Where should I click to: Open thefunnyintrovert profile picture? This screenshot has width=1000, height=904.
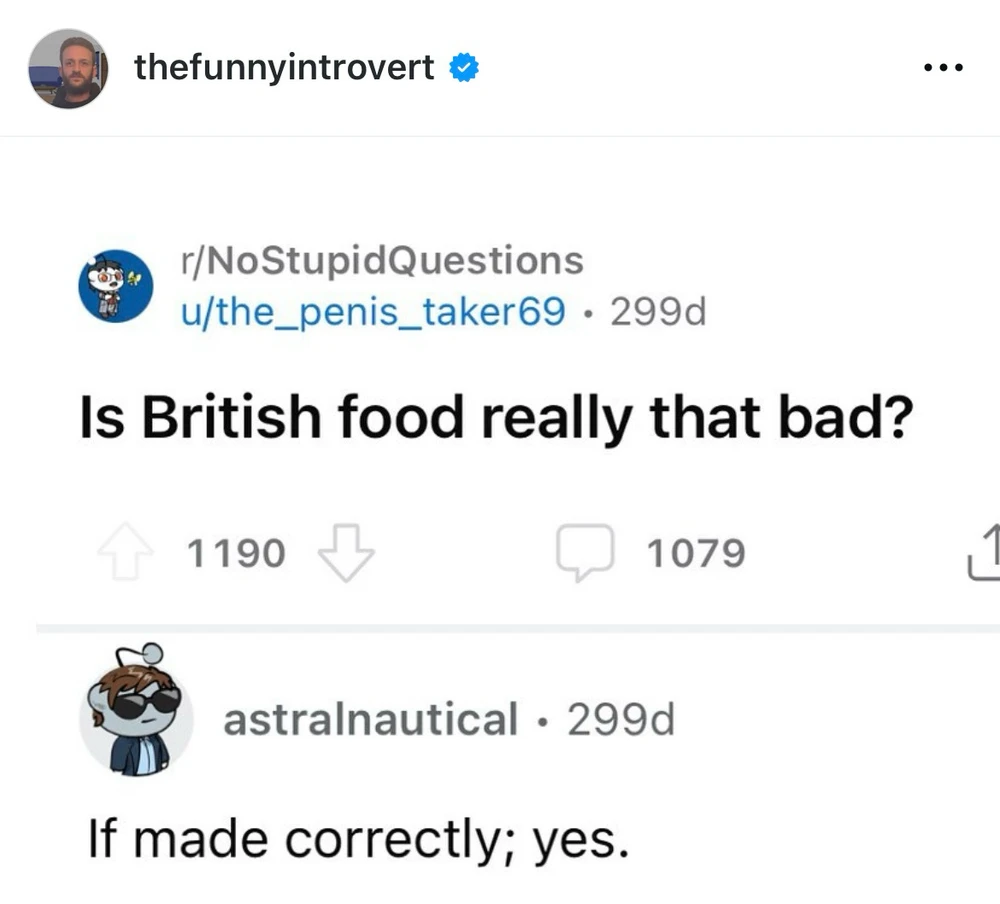67,68
